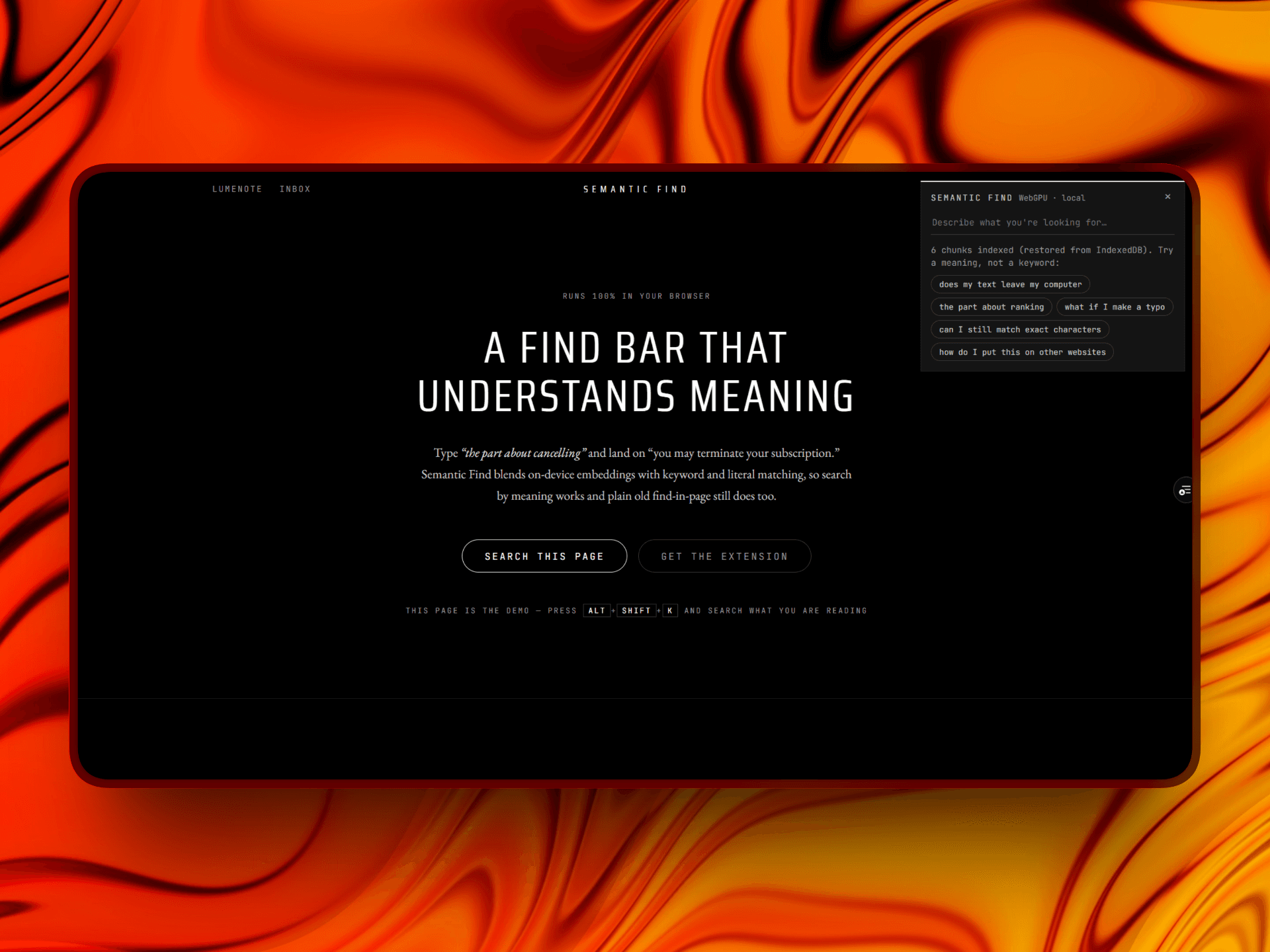Click the Get The Extension button
The image size is (1270, 952).
tap(724, 556)
